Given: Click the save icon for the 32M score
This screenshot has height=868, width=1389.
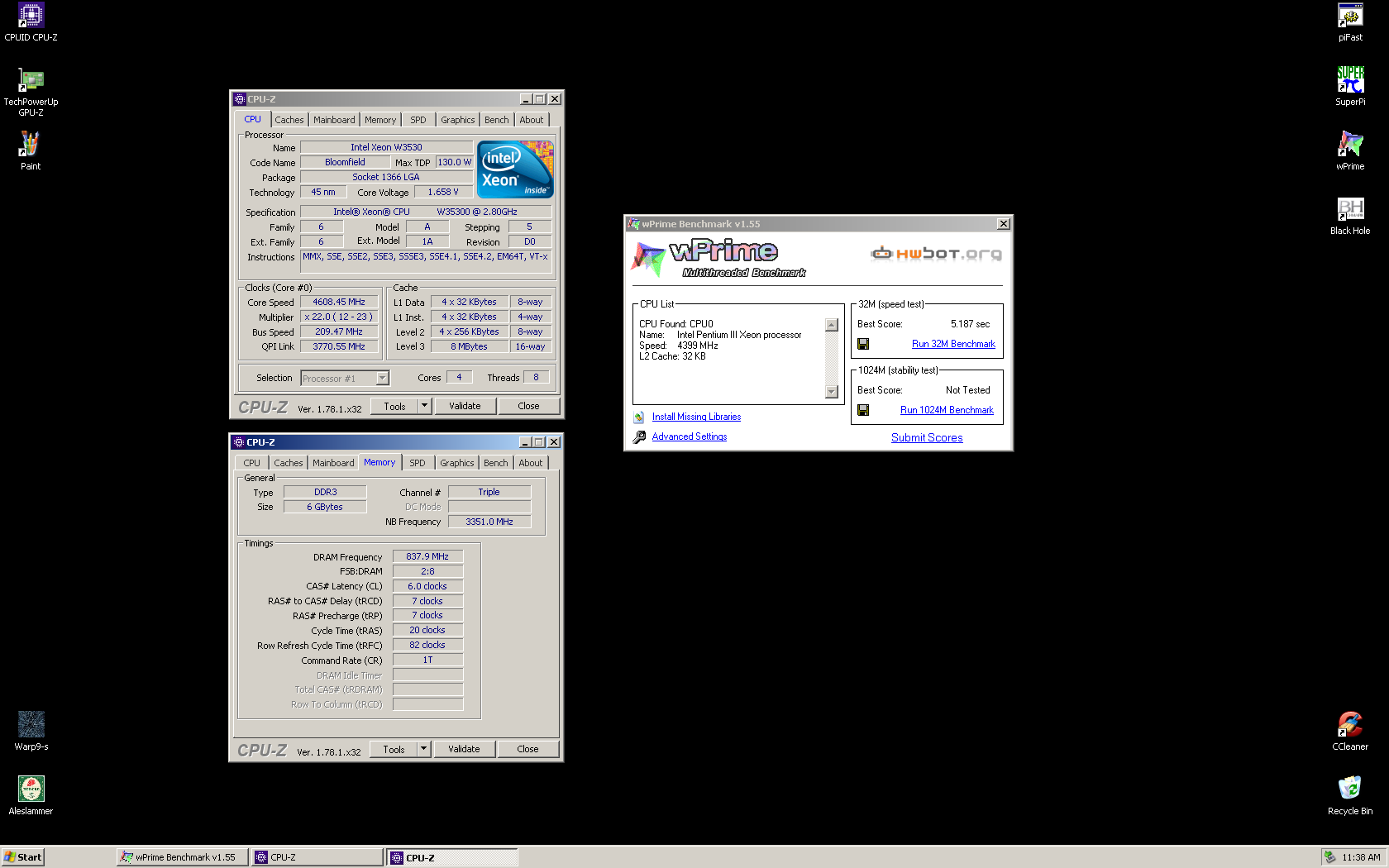Looking at the screenshot, I should (863, 344).
